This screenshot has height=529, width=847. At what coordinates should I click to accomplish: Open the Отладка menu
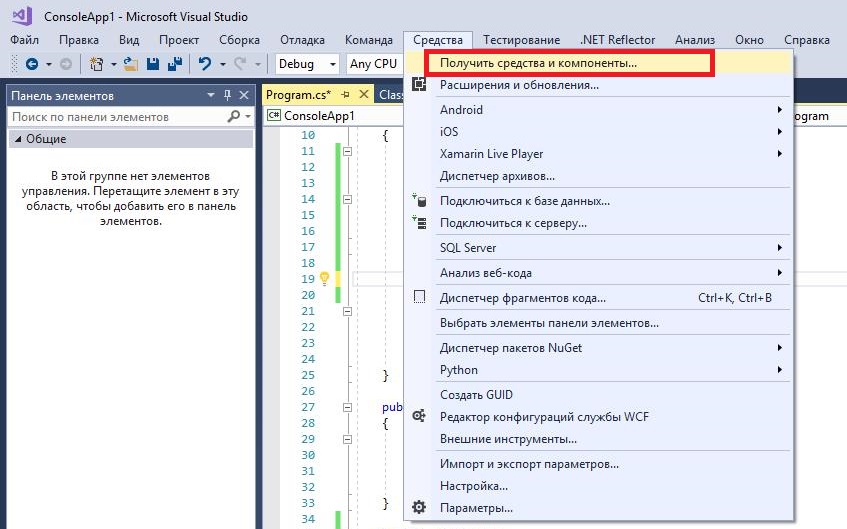(302, 40)
